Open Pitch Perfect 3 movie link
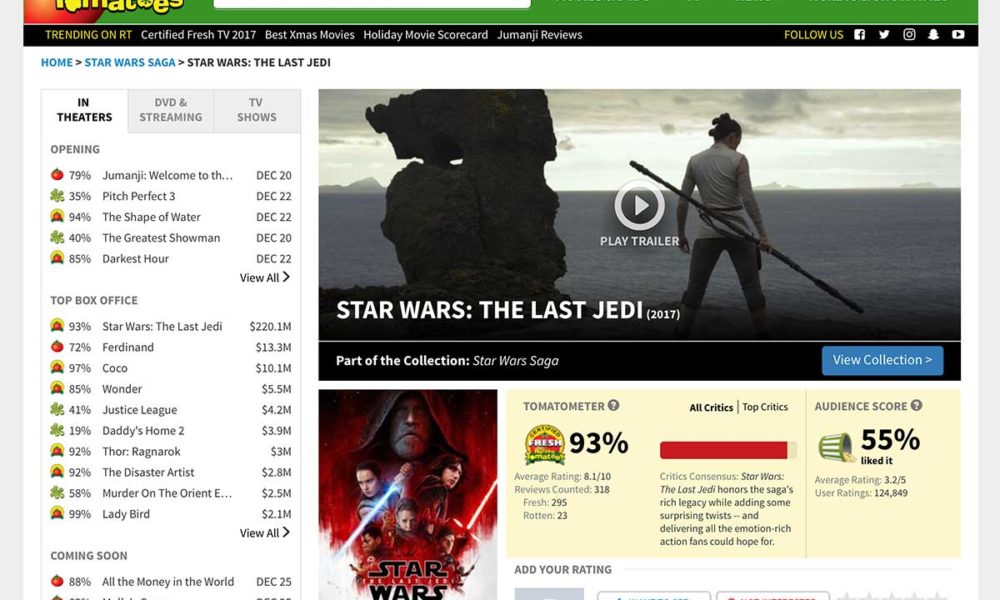The width and height of the screenshot is (1000, 600). click(138, 196)
